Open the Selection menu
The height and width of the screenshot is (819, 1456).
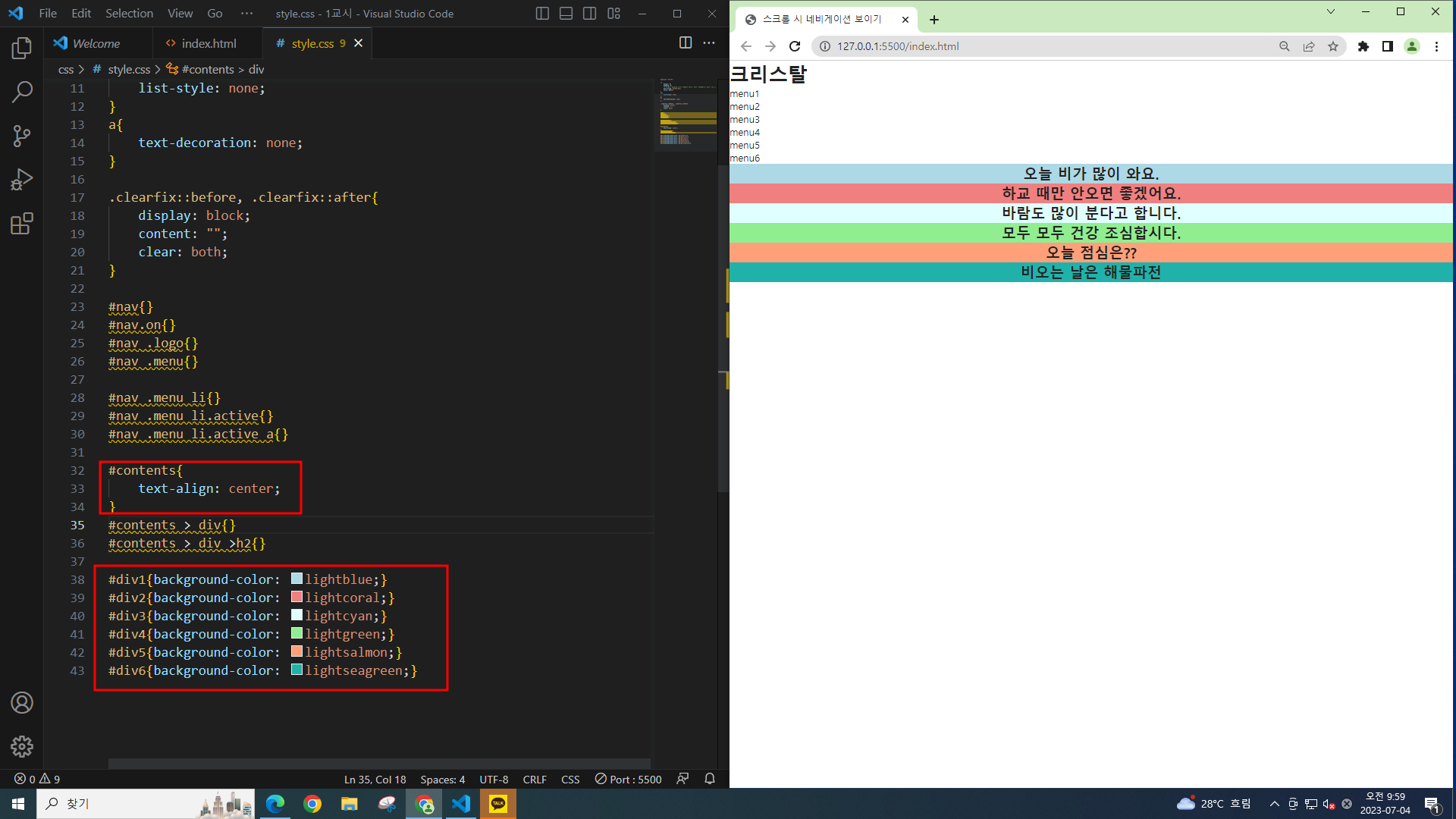(129, 14)
